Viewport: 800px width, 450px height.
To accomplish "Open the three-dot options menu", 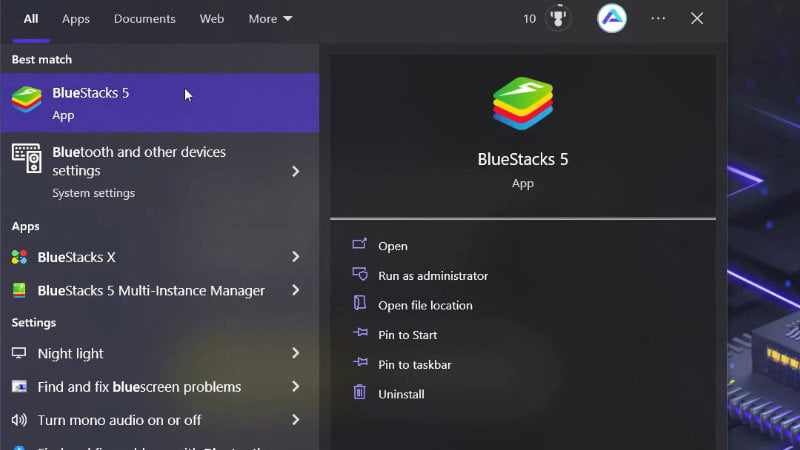I will click(658, 18).
